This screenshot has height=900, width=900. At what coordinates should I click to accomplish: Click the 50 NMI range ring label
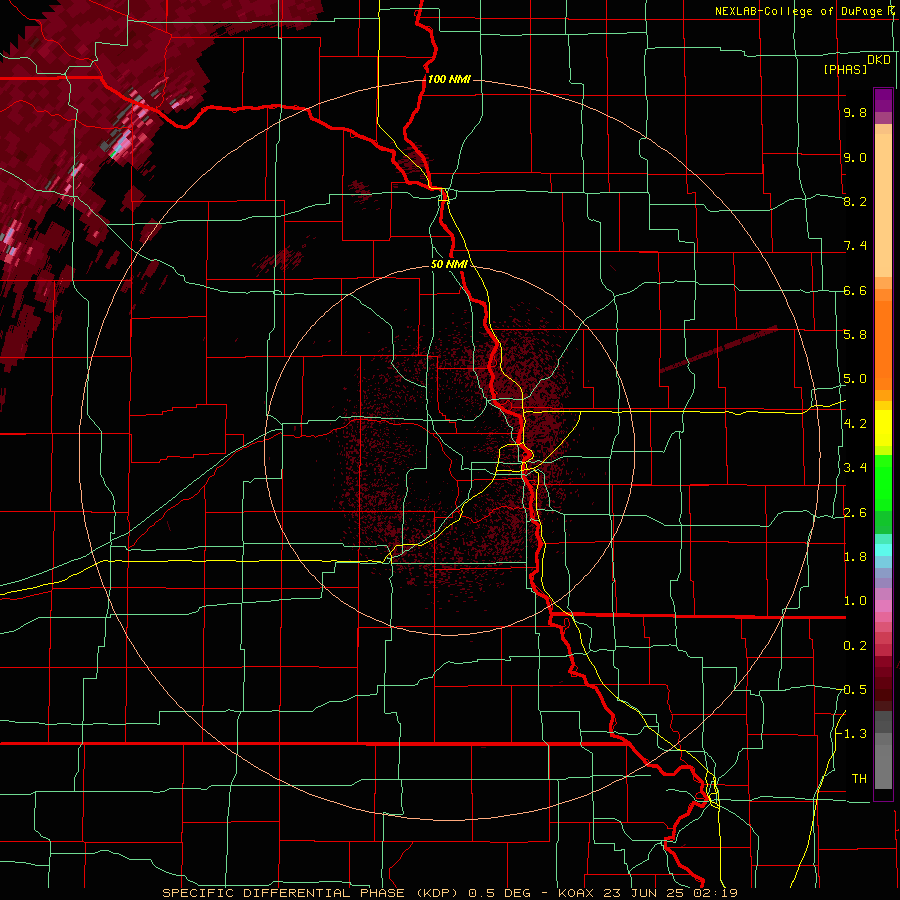coord(449,265)
